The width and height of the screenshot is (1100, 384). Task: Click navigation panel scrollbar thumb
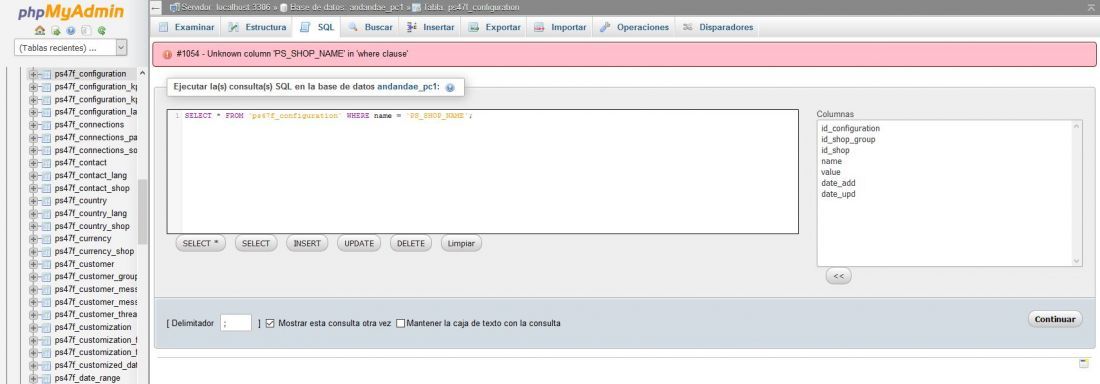[x=142, y=212]
